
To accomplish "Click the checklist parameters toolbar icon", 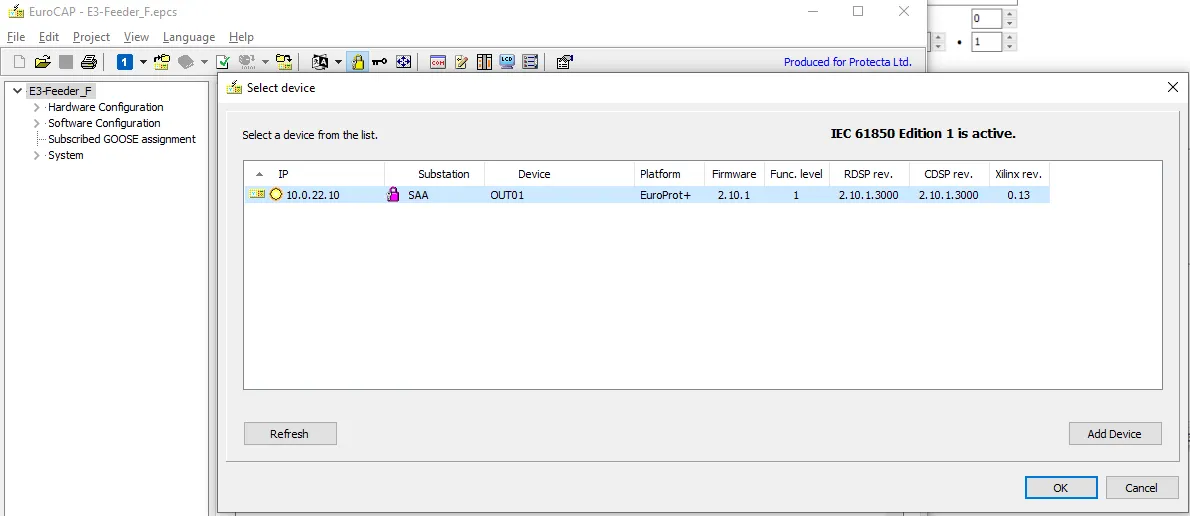I will (x=530, y=62).
